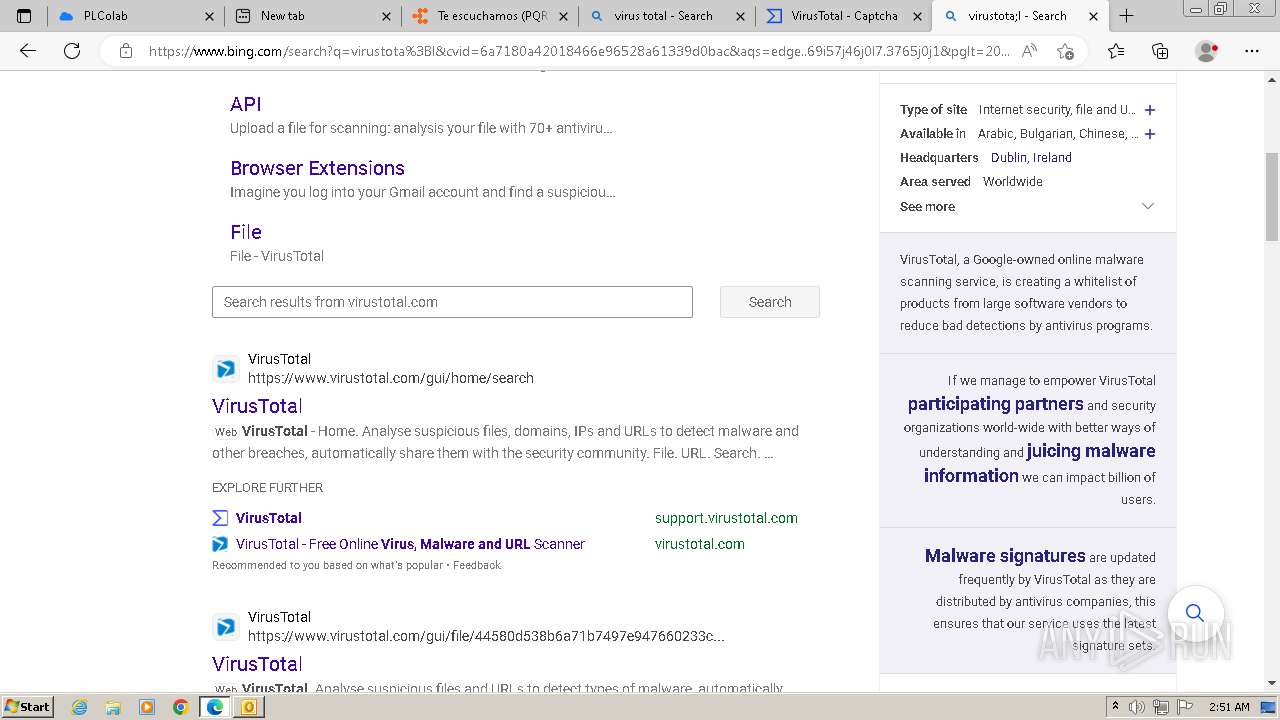1280x720 pixels.
Task: Open File Explorer folder in taskbar
Action: (x=113, y=707)
